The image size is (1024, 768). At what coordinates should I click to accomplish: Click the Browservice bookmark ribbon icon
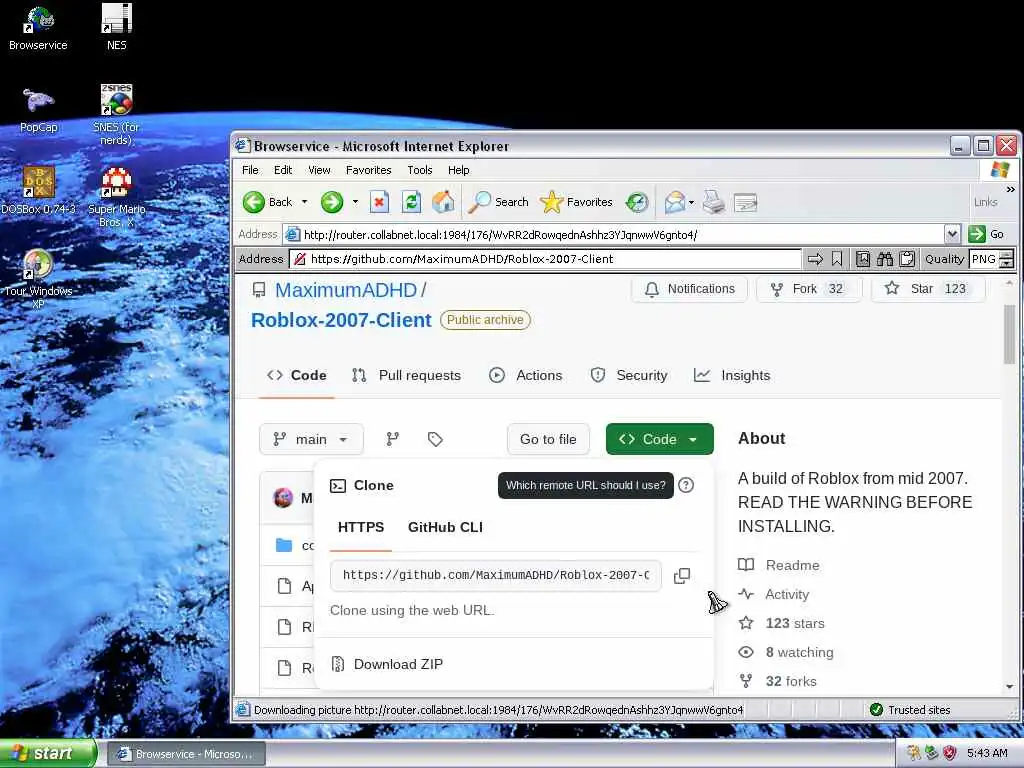point(837,259)
